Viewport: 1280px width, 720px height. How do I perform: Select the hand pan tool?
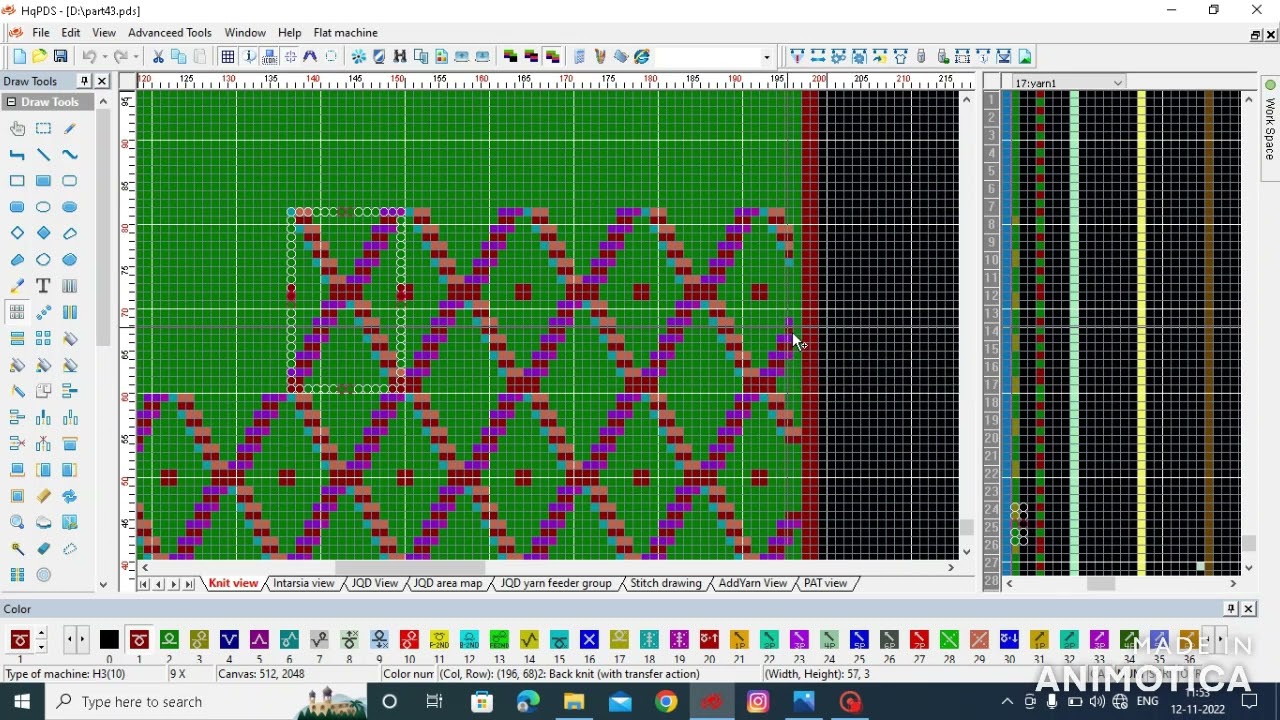tap(17, 128)
